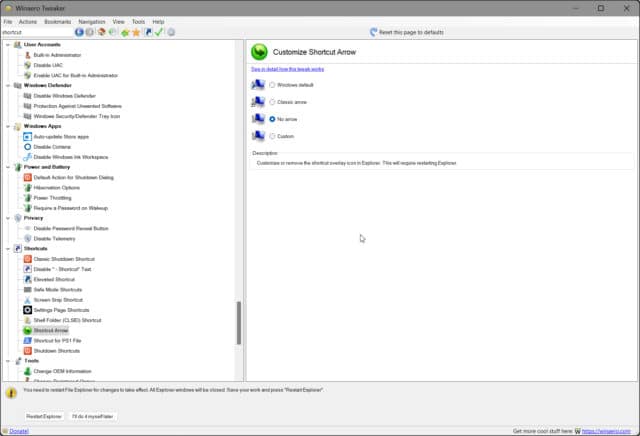Select the Windows default radio option

[272, 85]
